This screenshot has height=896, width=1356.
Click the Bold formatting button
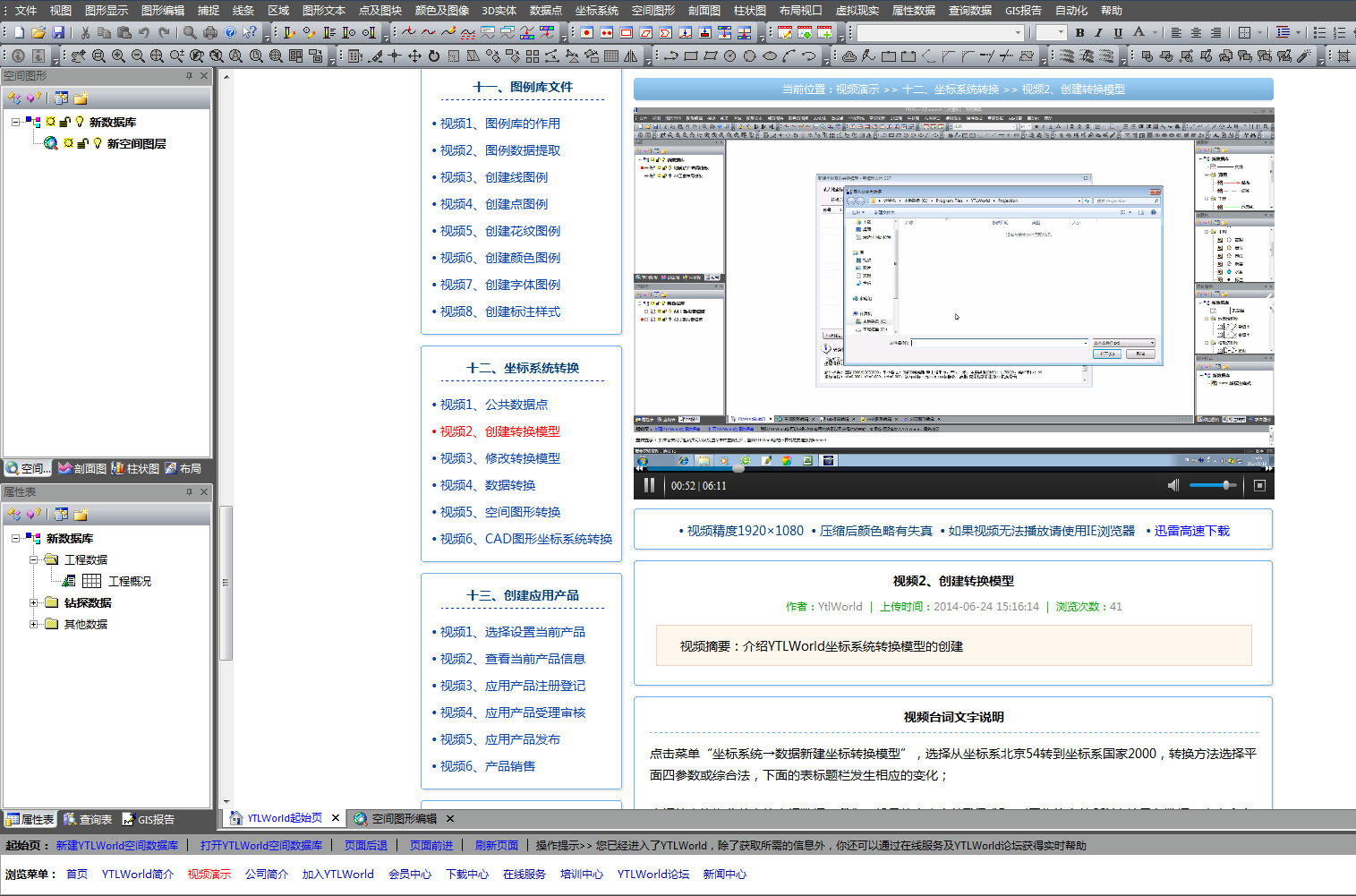pos(1079,32)
